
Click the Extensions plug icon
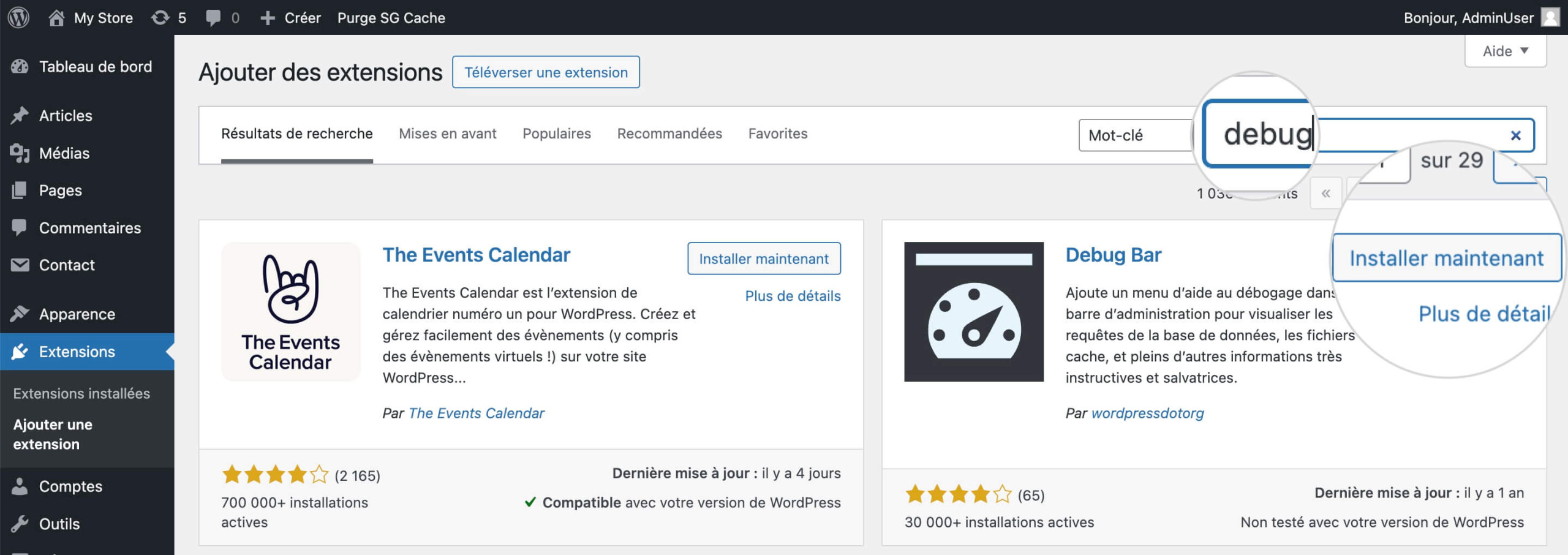(x=20, y=352)
